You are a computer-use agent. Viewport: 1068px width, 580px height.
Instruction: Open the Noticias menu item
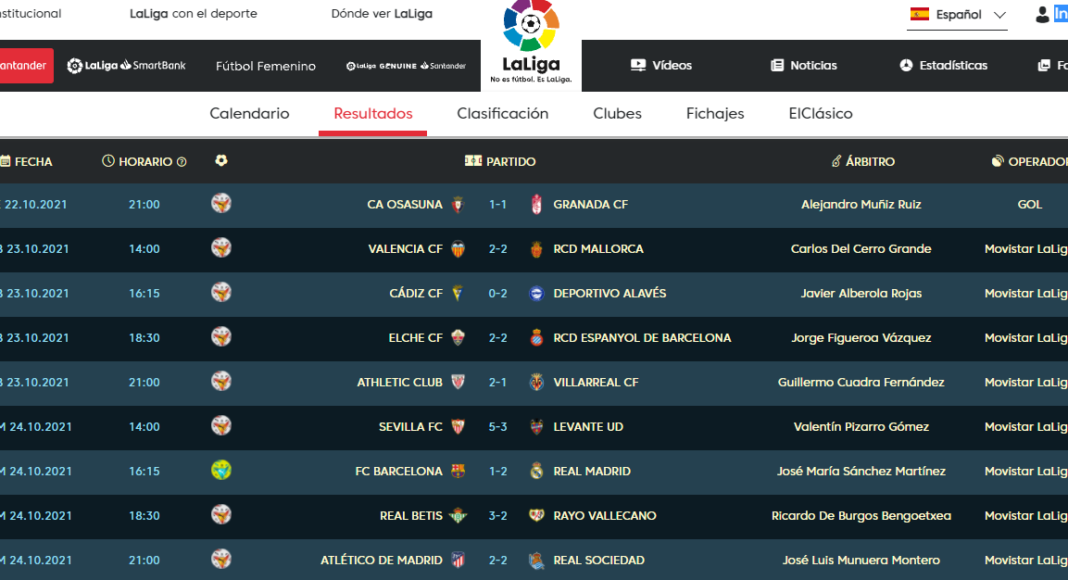pyautogui.click(x=803, y=66)
